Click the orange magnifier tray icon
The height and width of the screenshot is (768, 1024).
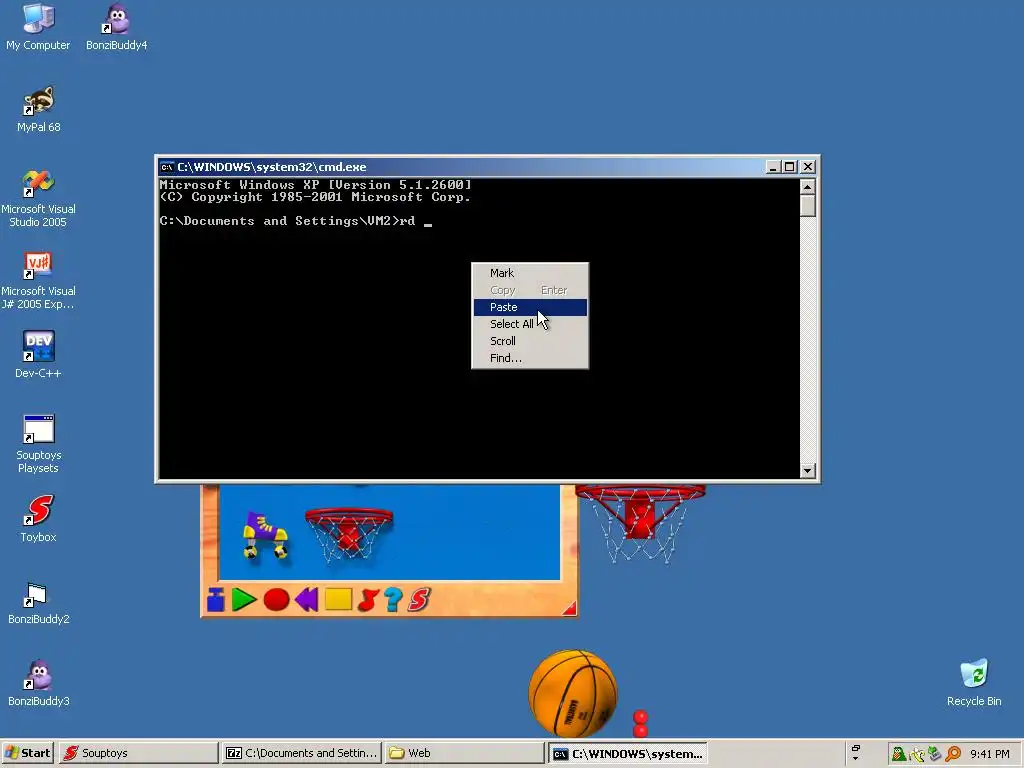click(953, 754)
